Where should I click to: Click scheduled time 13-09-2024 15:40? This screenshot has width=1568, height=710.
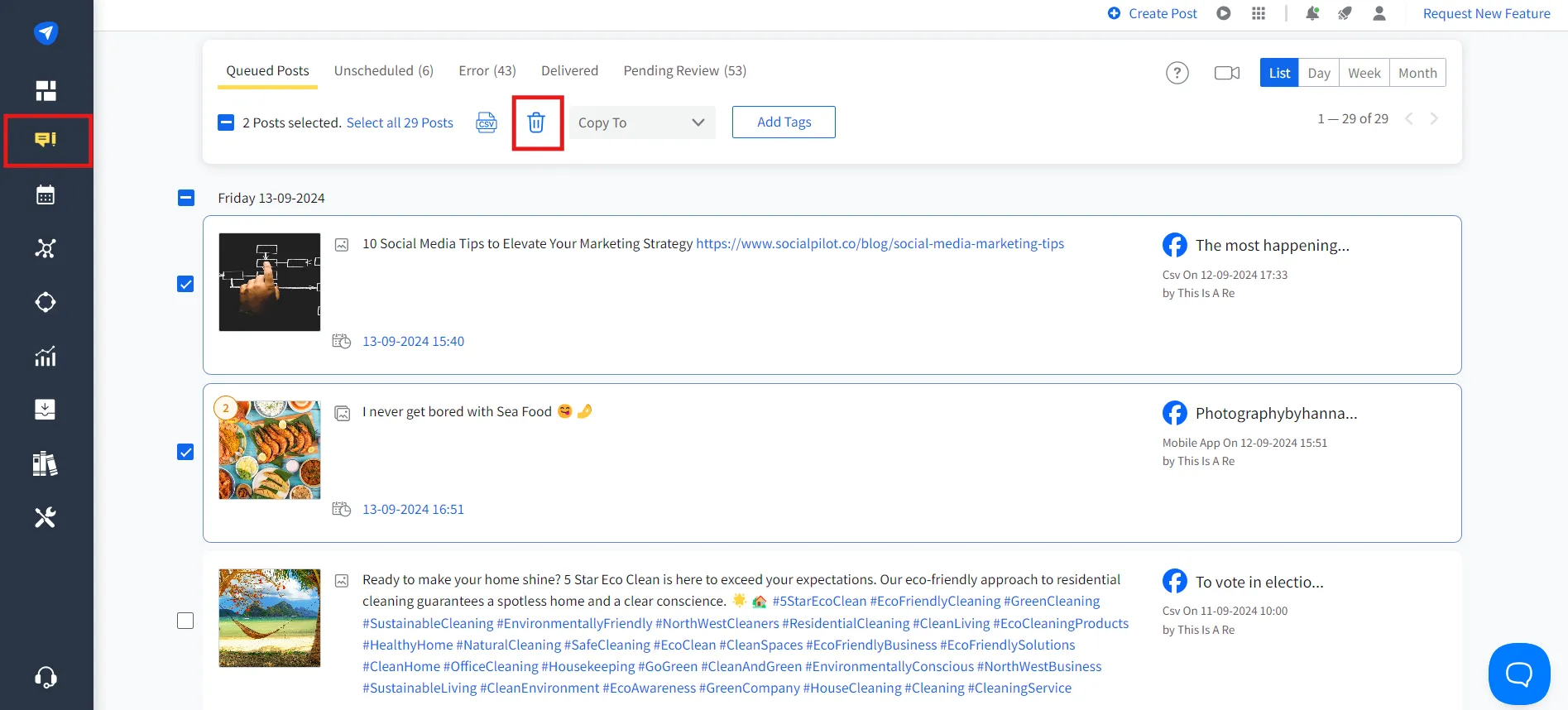414,341
